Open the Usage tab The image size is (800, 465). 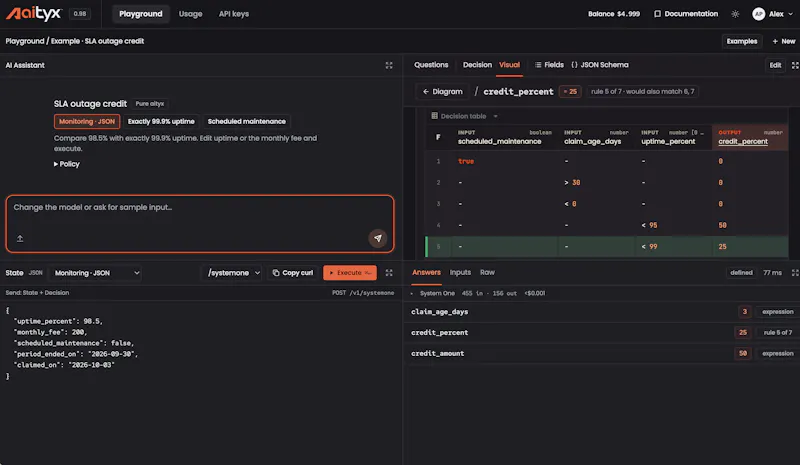[x=190, y=14]
